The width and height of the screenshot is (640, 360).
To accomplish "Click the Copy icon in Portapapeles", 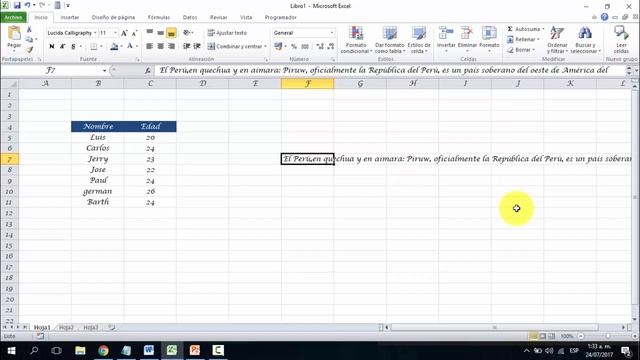I will [29, 40].
